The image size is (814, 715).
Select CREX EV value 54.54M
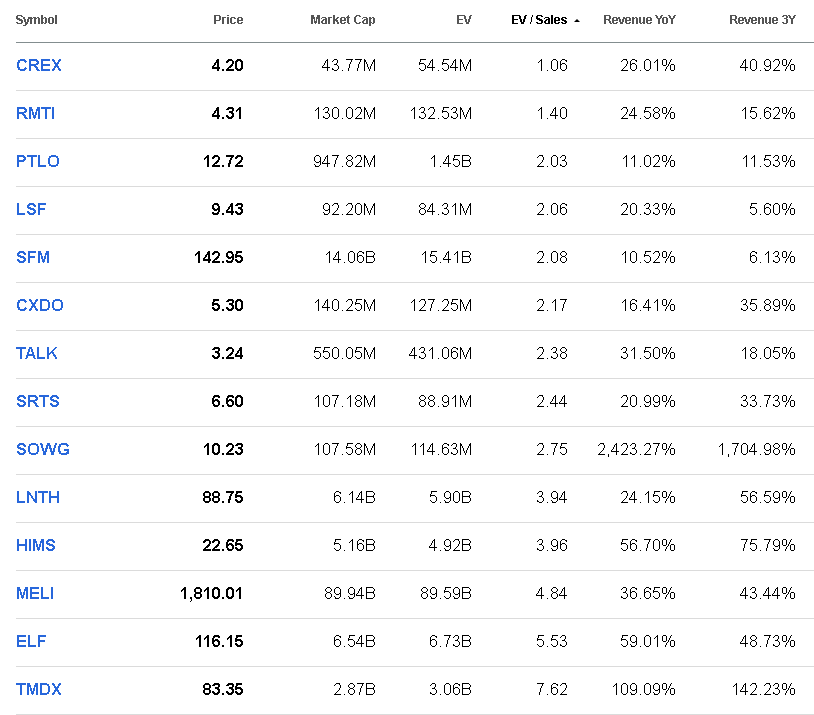(x=445, y=65)
